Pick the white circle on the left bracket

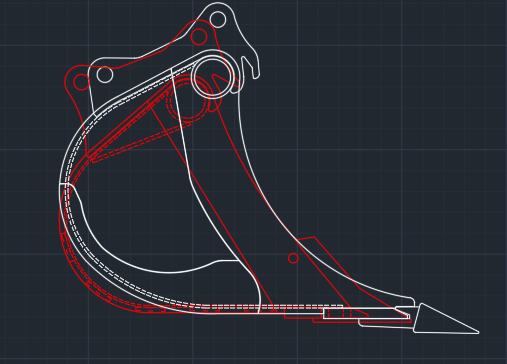click(105, 74)
